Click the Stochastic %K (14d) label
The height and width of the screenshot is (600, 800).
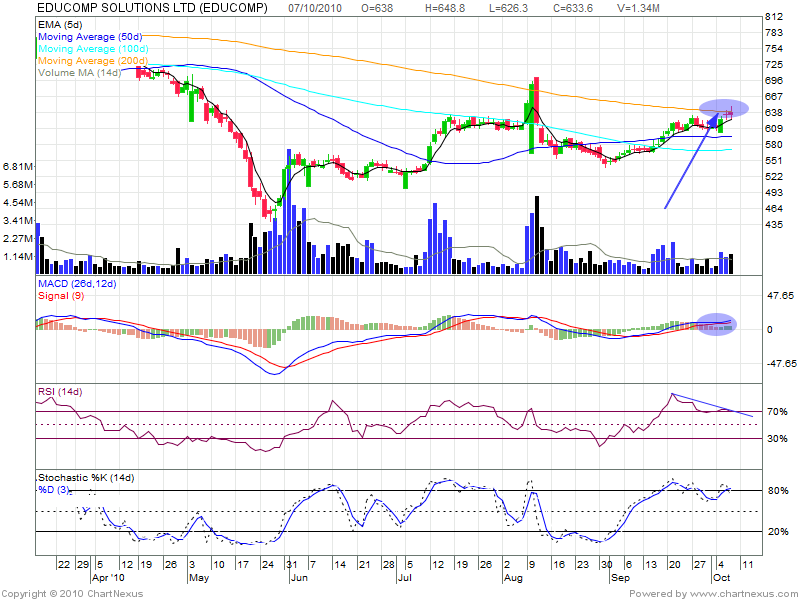[86, 476]
